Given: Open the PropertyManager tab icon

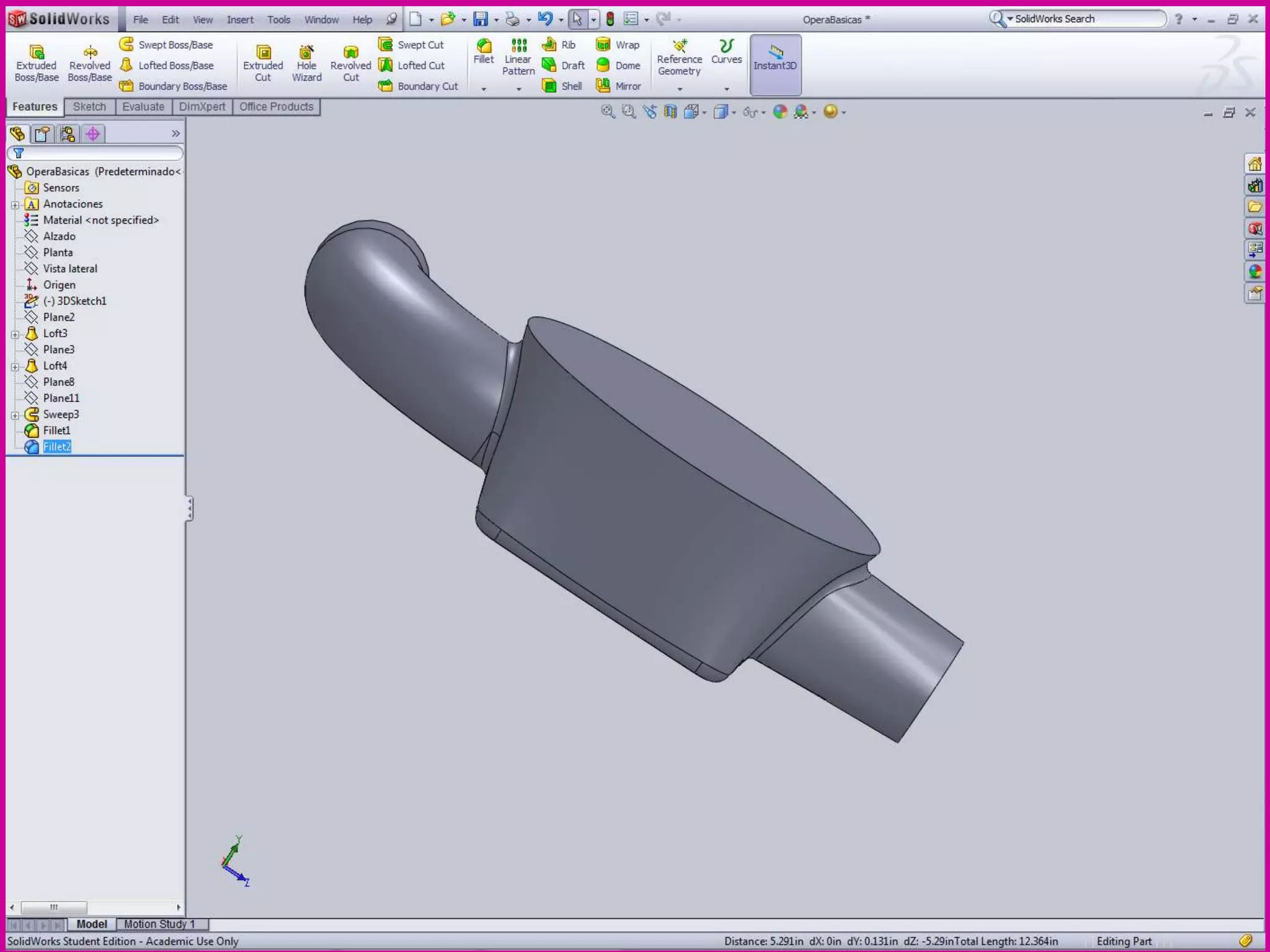Looking at the screenshot, I should click(42, 134).
